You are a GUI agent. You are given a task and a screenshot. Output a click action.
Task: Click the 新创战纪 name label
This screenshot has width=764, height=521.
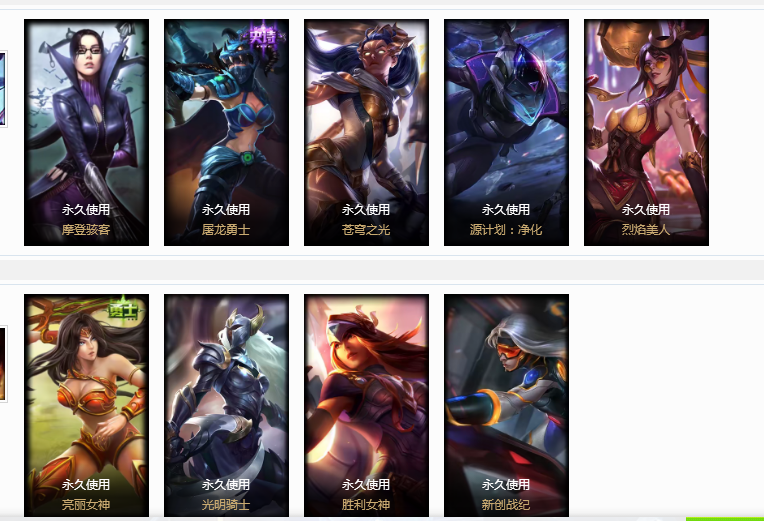click(506, 504)
